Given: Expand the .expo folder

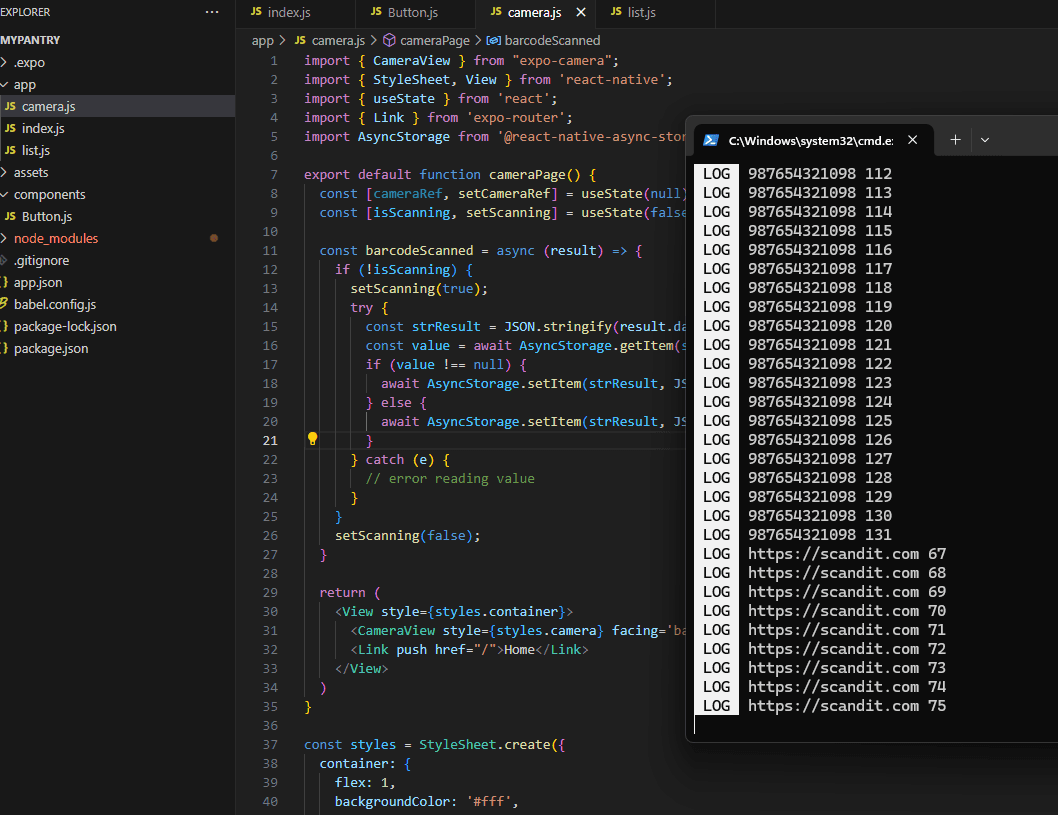Looking at the screenshot, I should (29, 63).
